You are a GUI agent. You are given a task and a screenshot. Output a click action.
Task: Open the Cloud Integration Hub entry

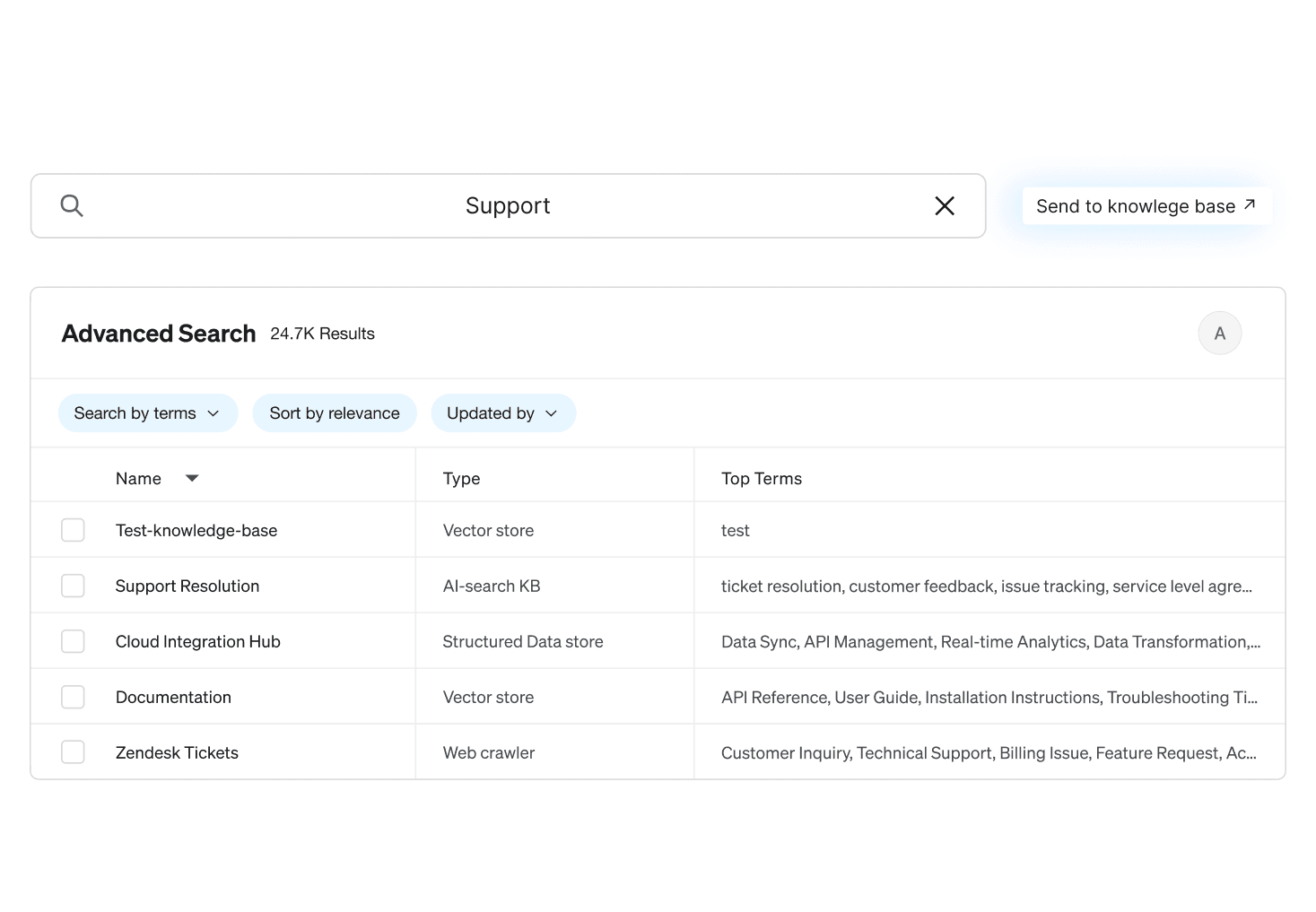[x=198, y=642]
